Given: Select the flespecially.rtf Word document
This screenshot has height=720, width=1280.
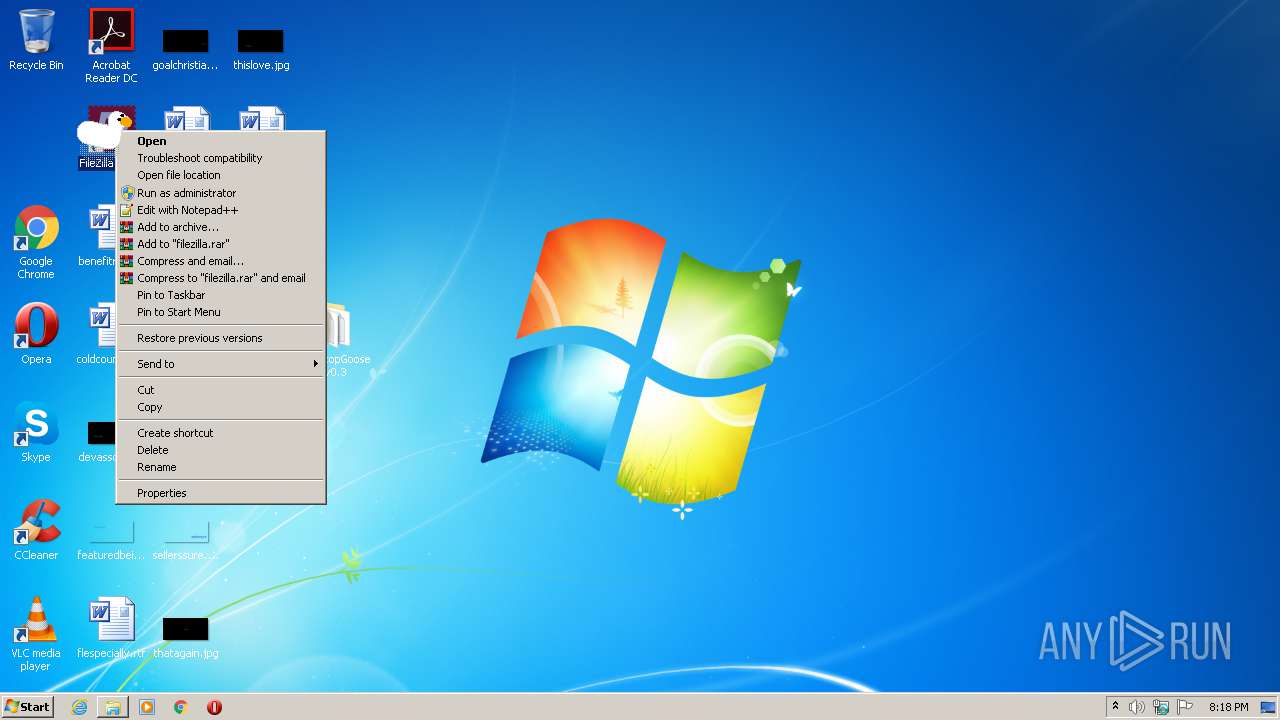Looking at the screenshot, I should (x=111, y=628).
